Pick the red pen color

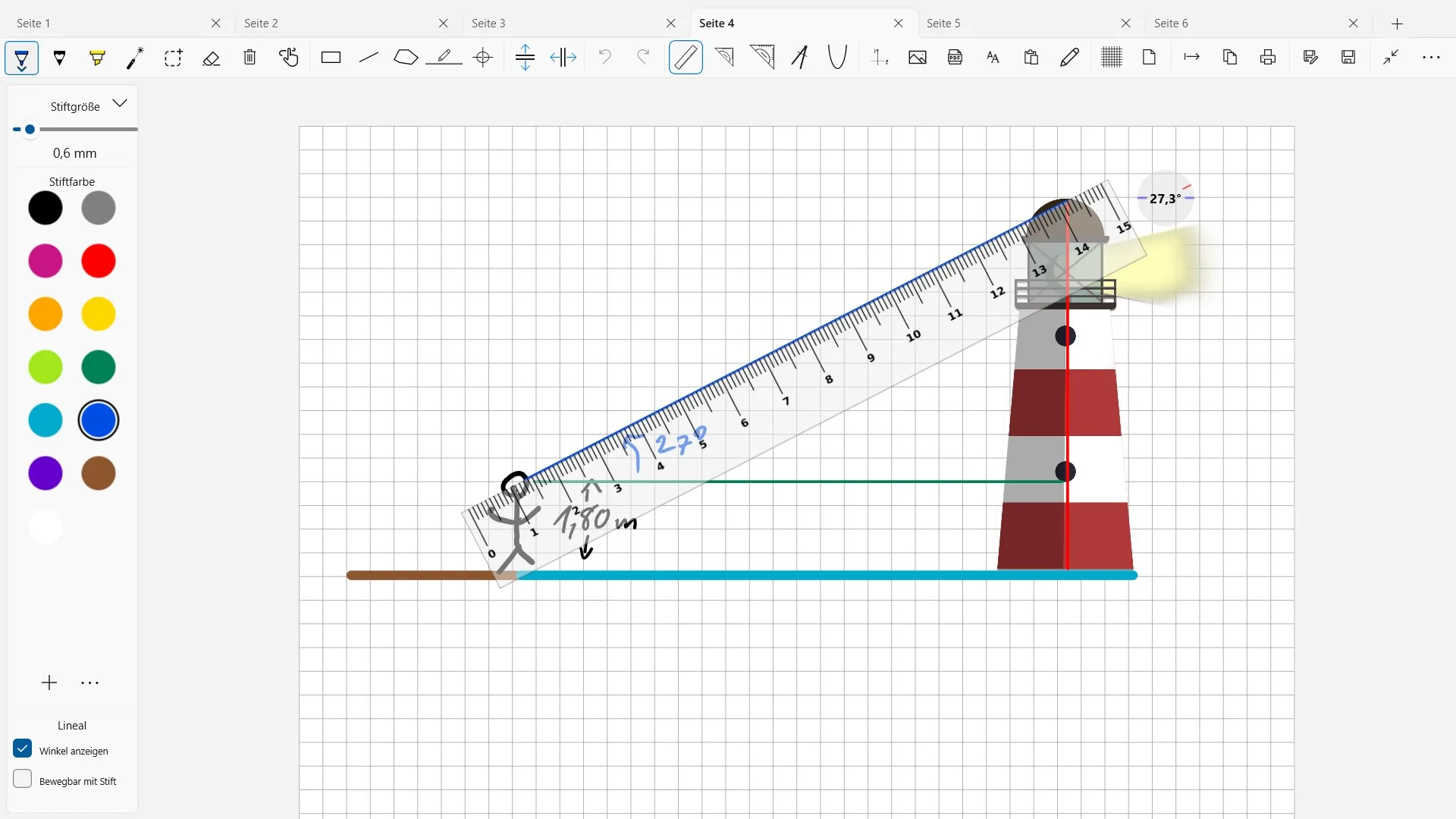coord(99,261)
